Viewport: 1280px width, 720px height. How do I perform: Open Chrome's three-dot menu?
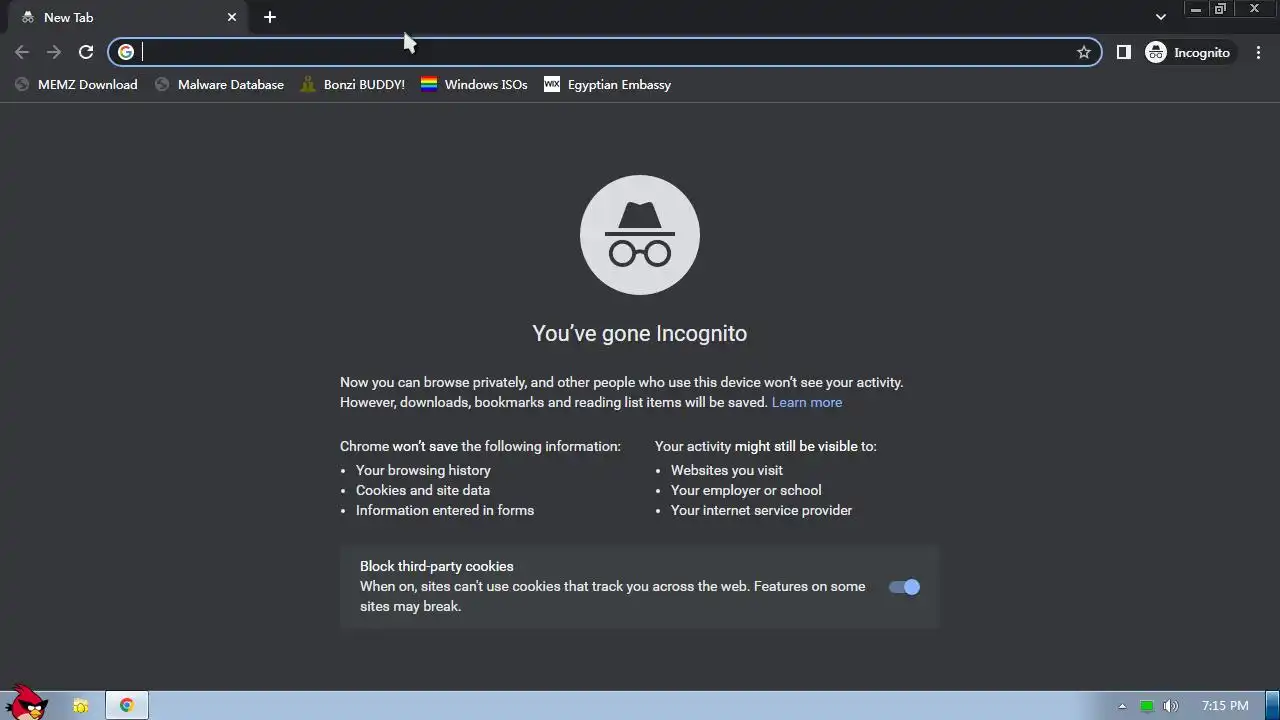coord(1258,52)
